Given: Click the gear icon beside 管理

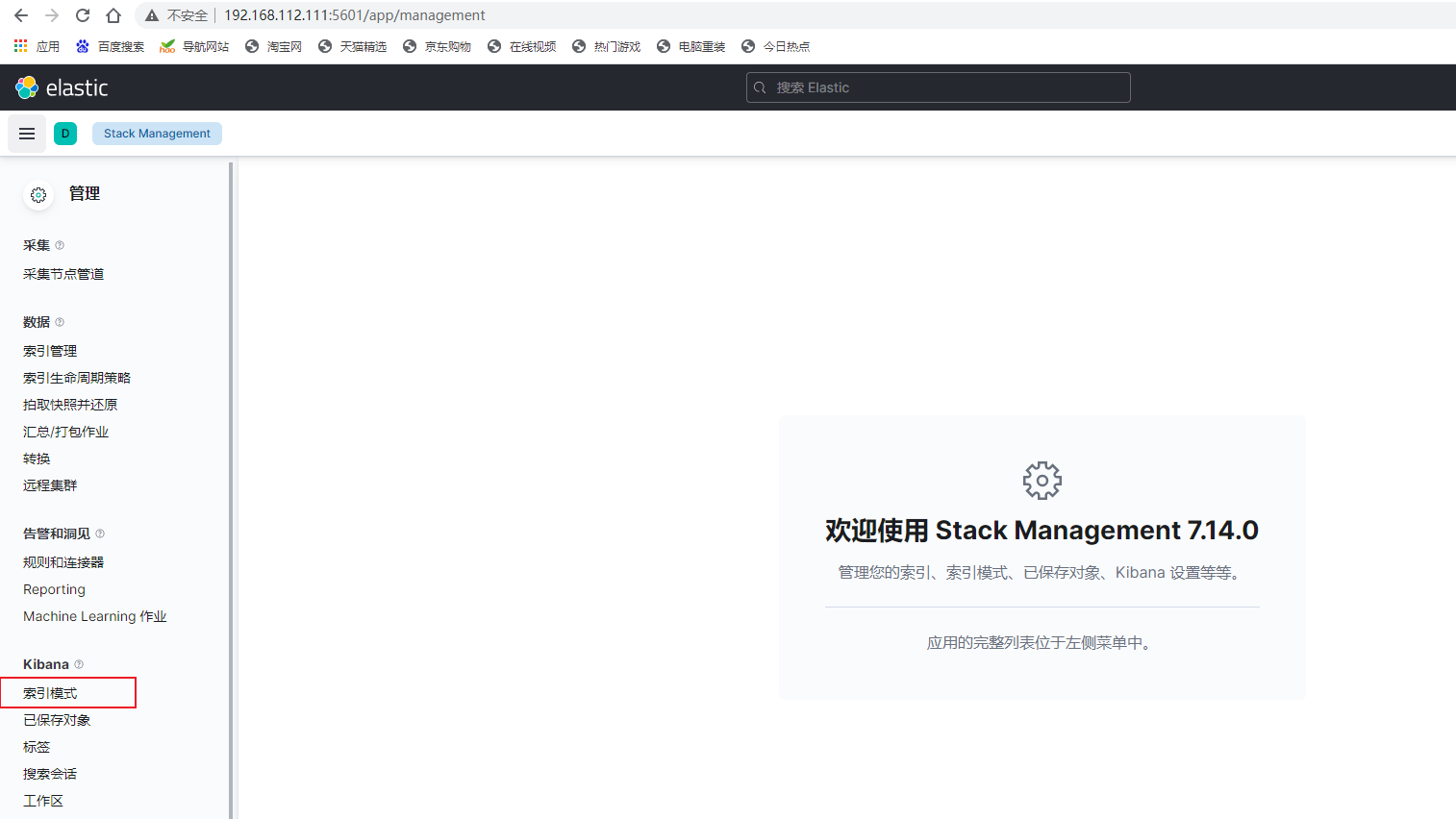Looking at the screenshot, I should 38,195.
